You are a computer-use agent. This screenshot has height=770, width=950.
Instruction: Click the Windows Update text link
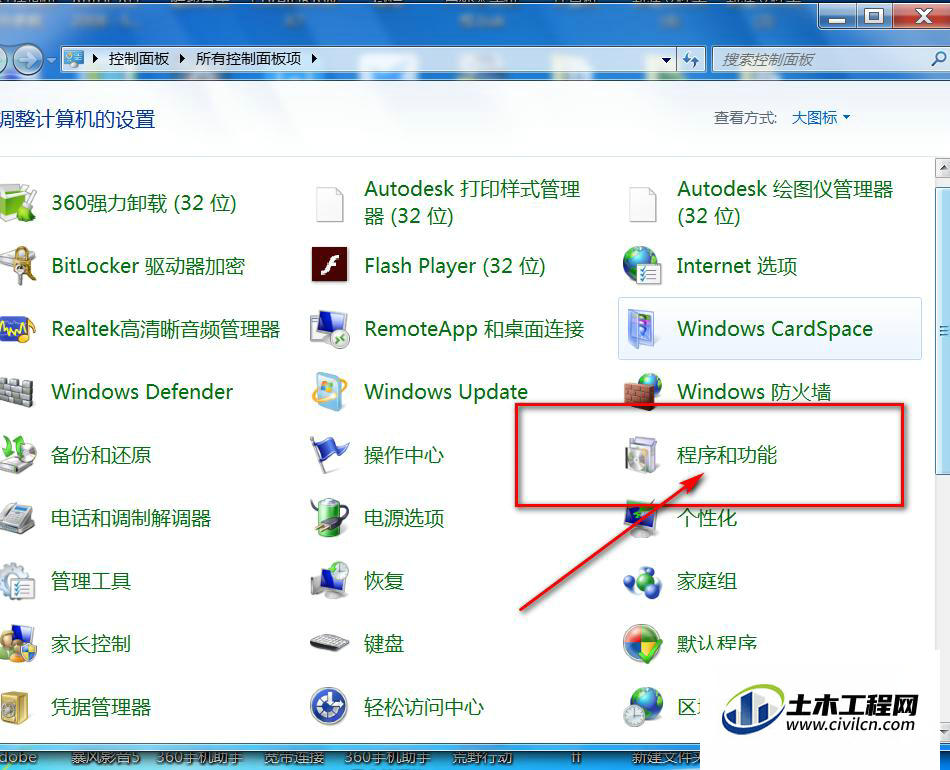446,392
